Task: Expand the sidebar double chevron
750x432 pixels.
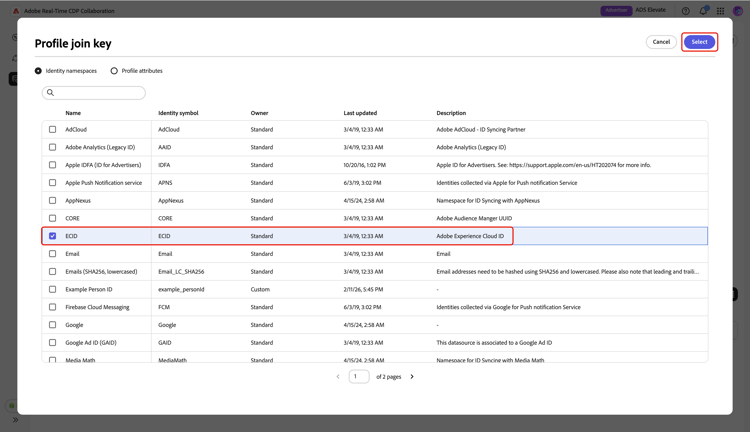Action: [x=15, y=420]
